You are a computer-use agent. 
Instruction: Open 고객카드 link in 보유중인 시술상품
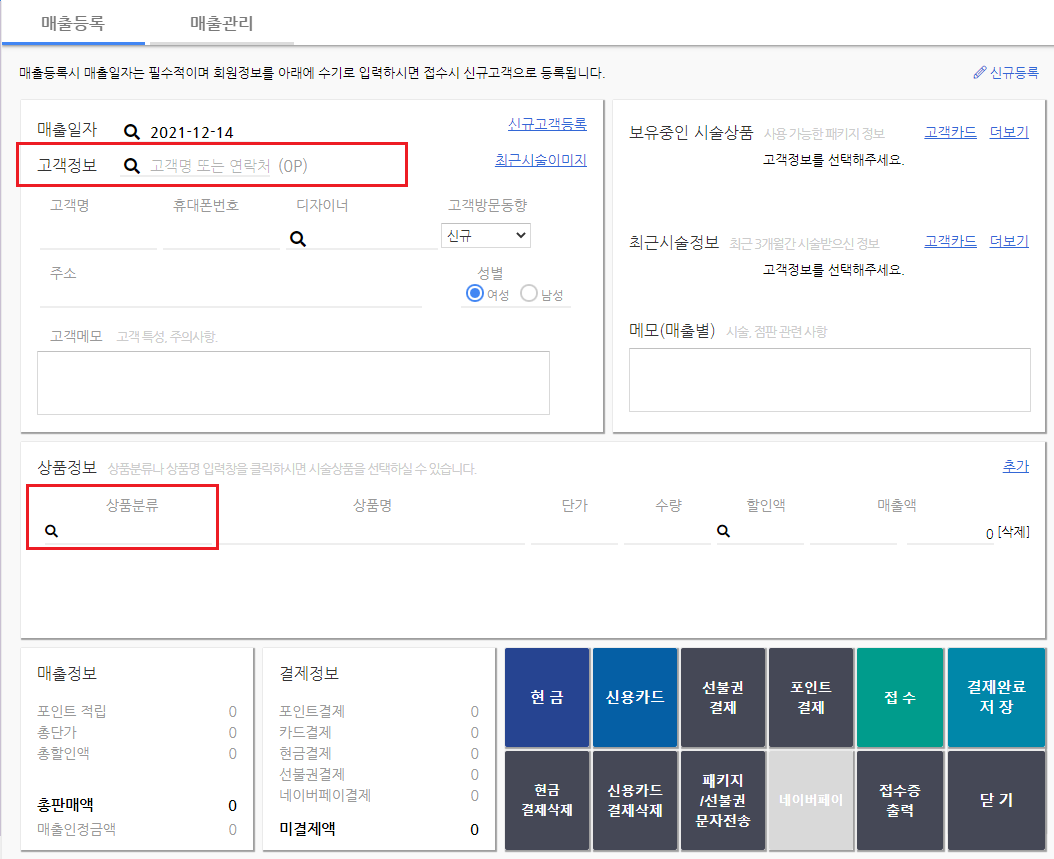pos(950,132)
